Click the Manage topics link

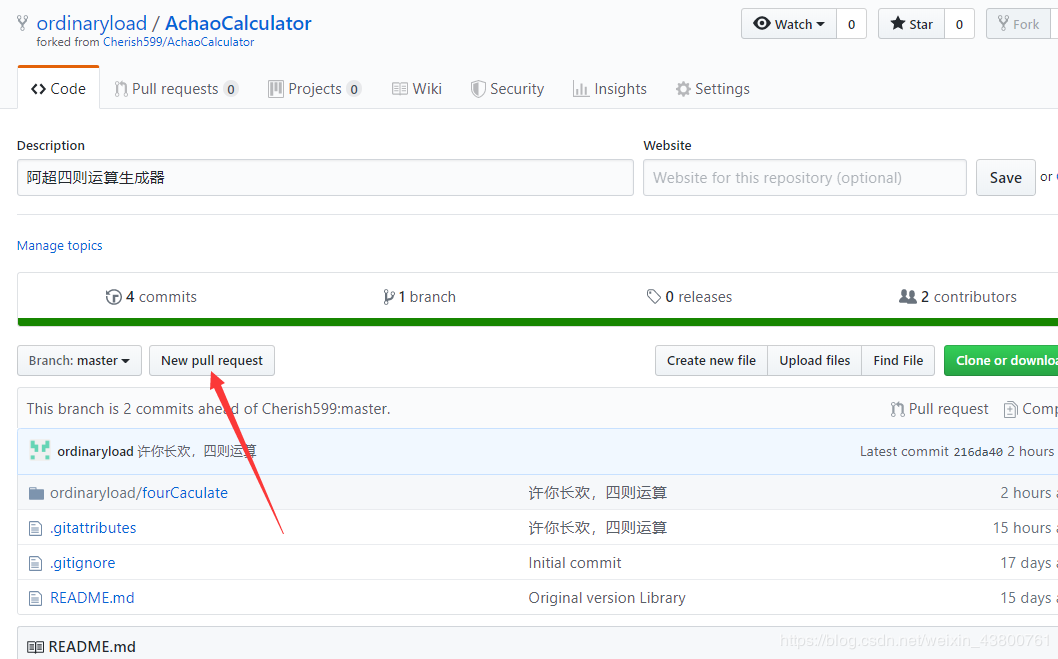(59, 246)
